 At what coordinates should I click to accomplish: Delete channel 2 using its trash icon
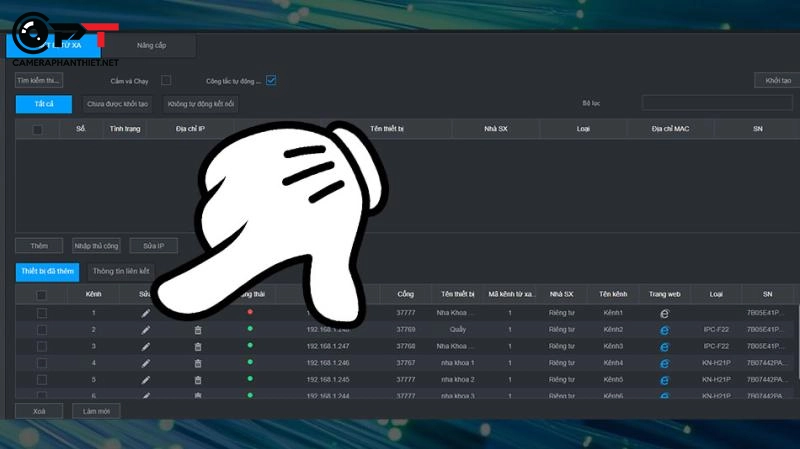tap(197, 329)
